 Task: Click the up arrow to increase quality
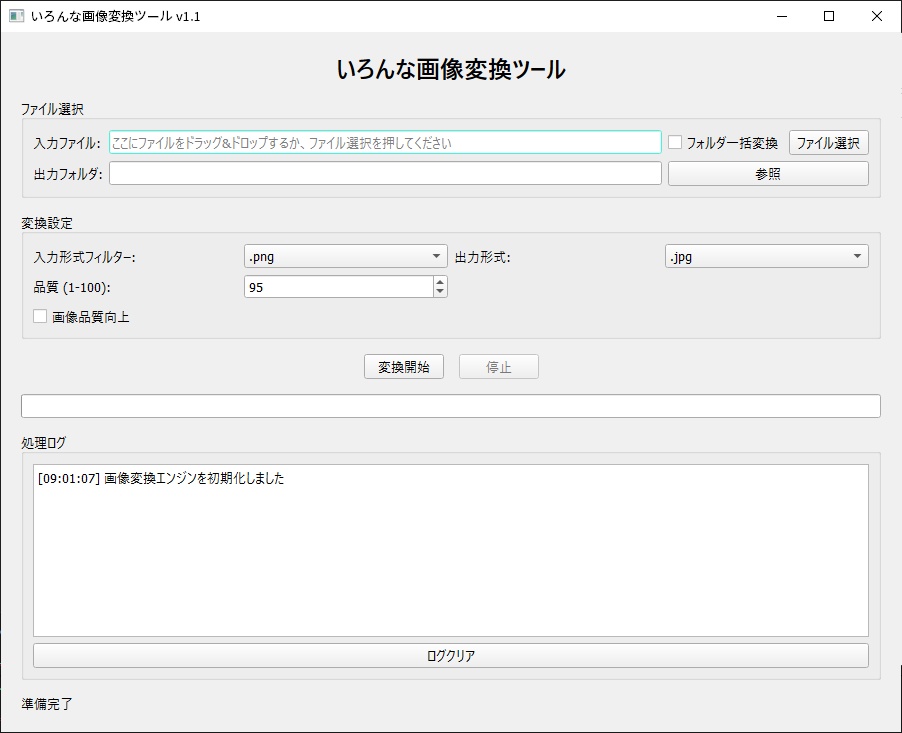coord(439,281)
